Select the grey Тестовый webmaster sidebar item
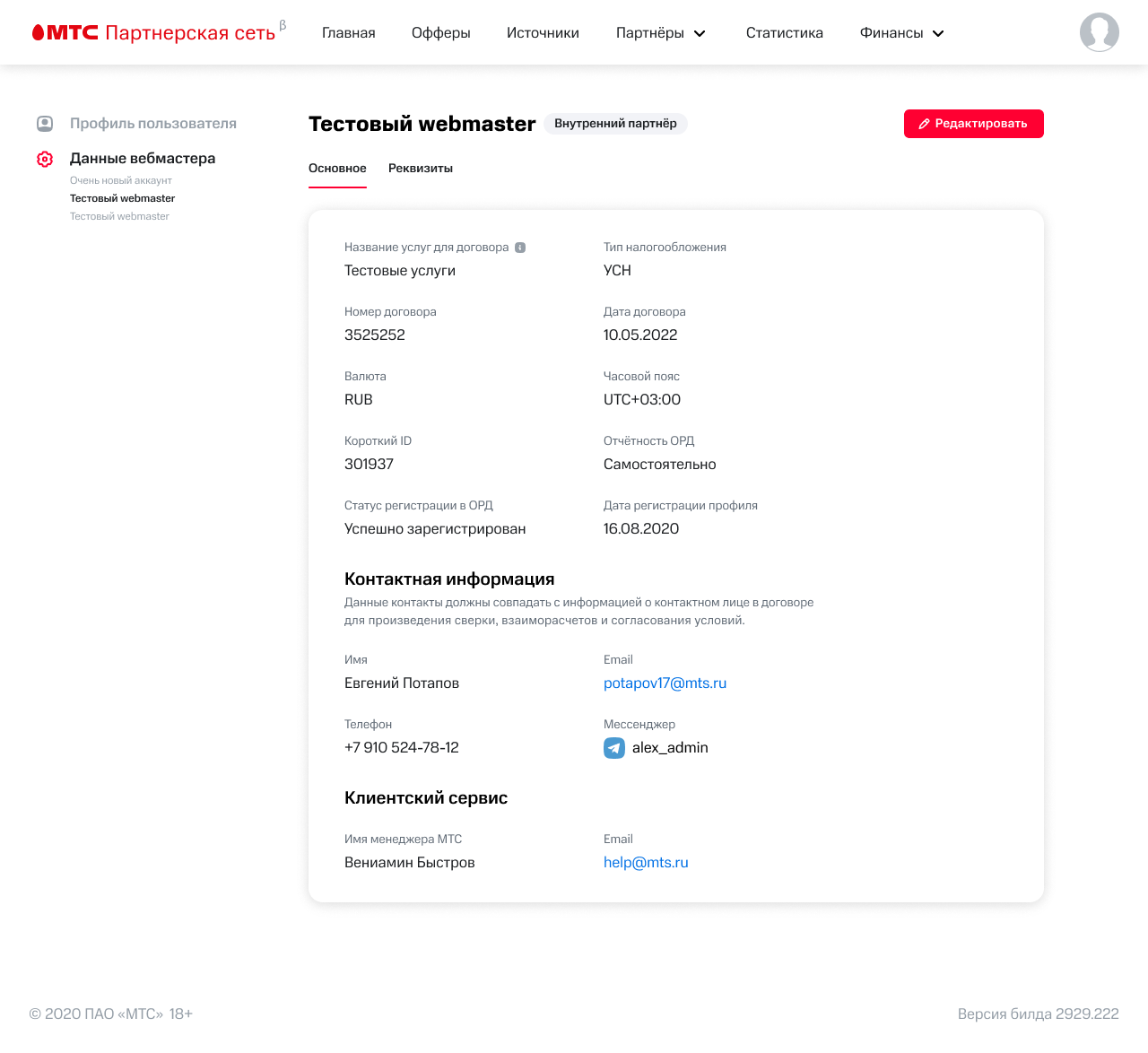1148x1053 pixels. 119,216
